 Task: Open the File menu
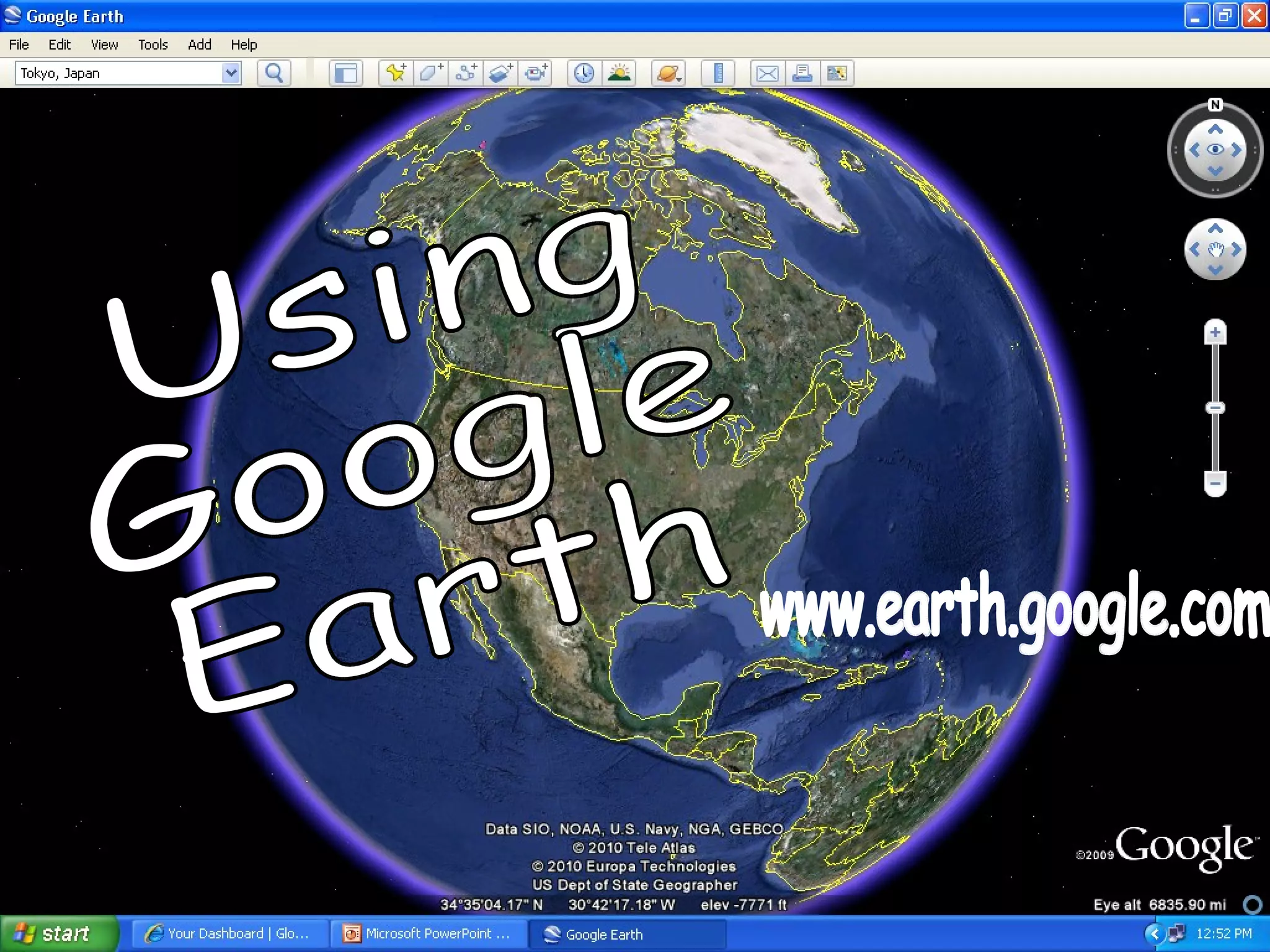(x=19, y=45)
